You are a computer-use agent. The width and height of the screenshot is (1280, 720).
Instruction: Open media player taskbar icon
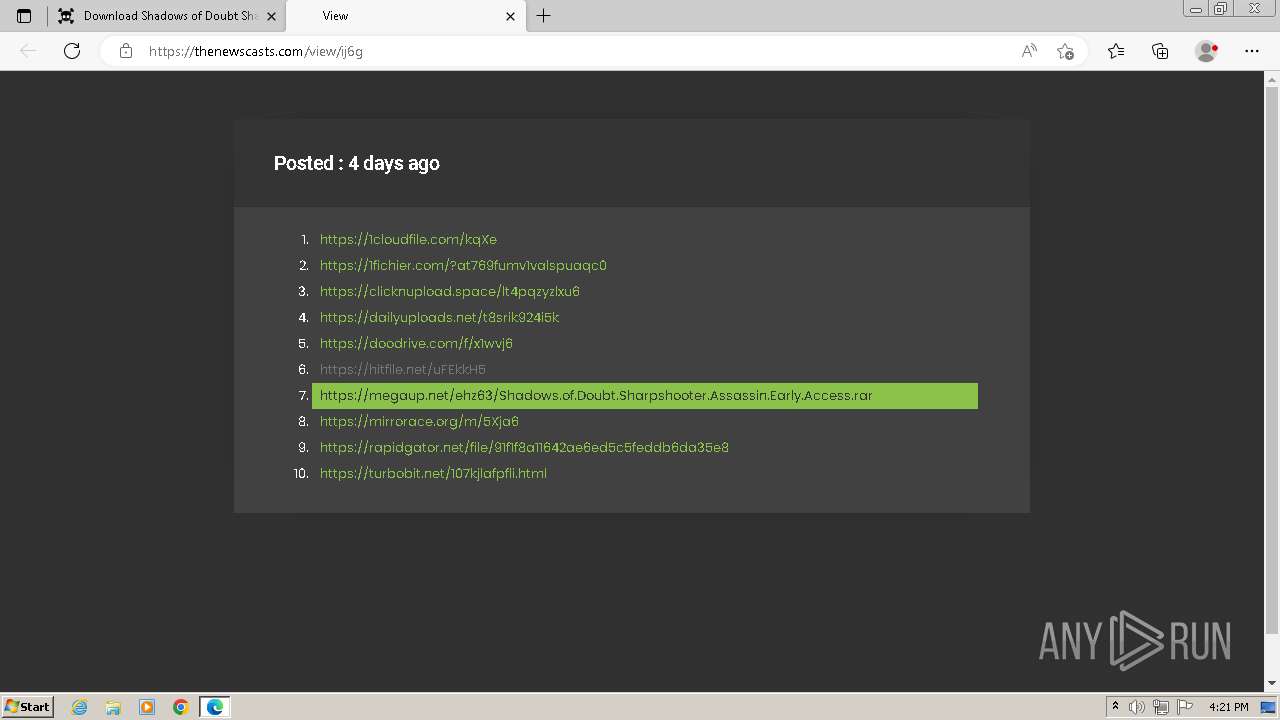tap(147, 707)
